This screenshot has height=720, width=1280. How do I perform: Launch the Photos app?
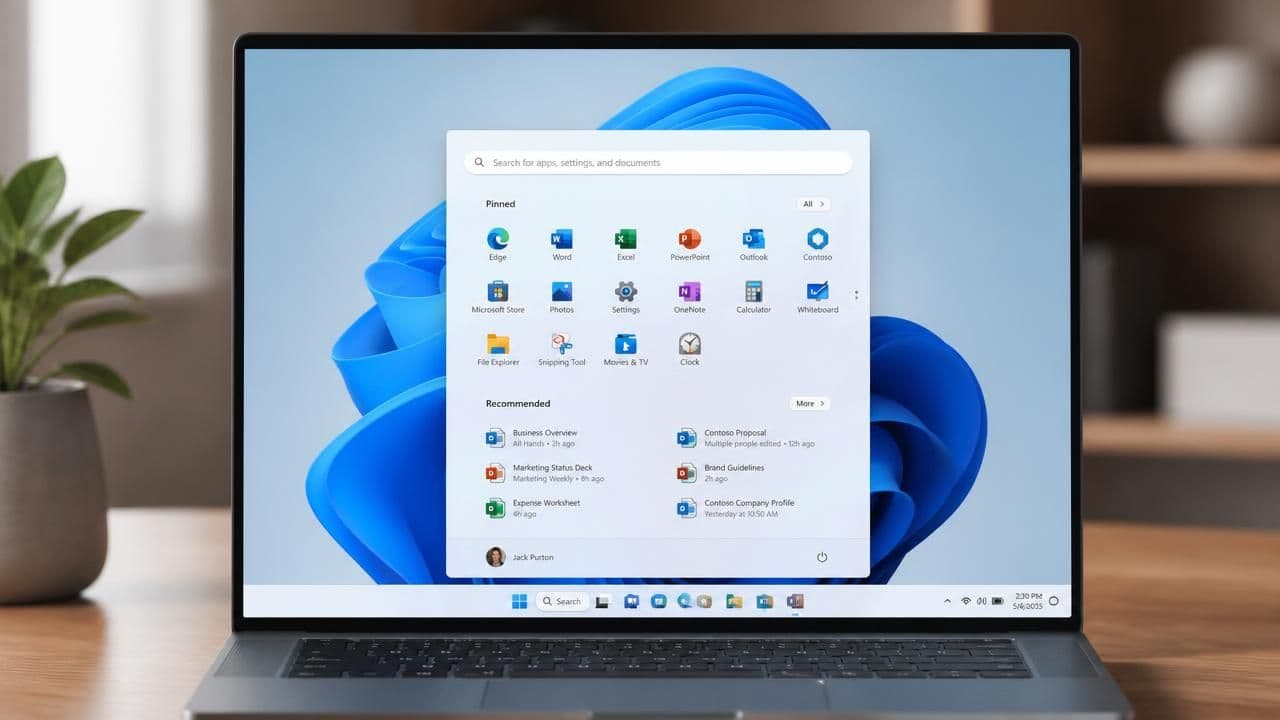(562, 297)
